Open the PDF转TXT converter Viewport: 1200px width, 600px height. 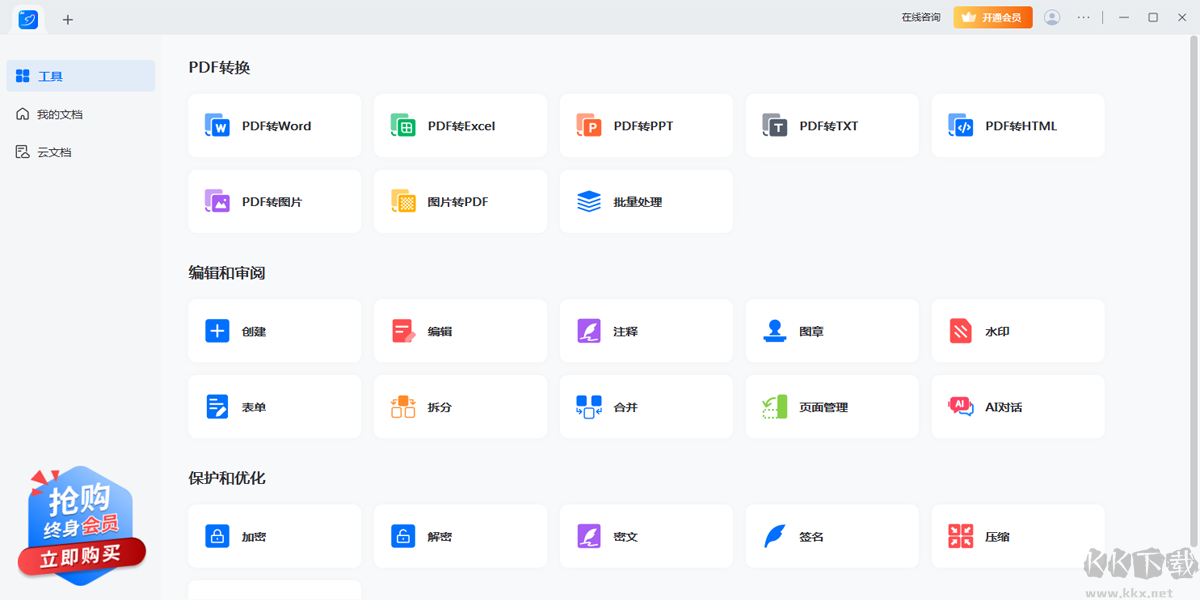tap(831, 126)
